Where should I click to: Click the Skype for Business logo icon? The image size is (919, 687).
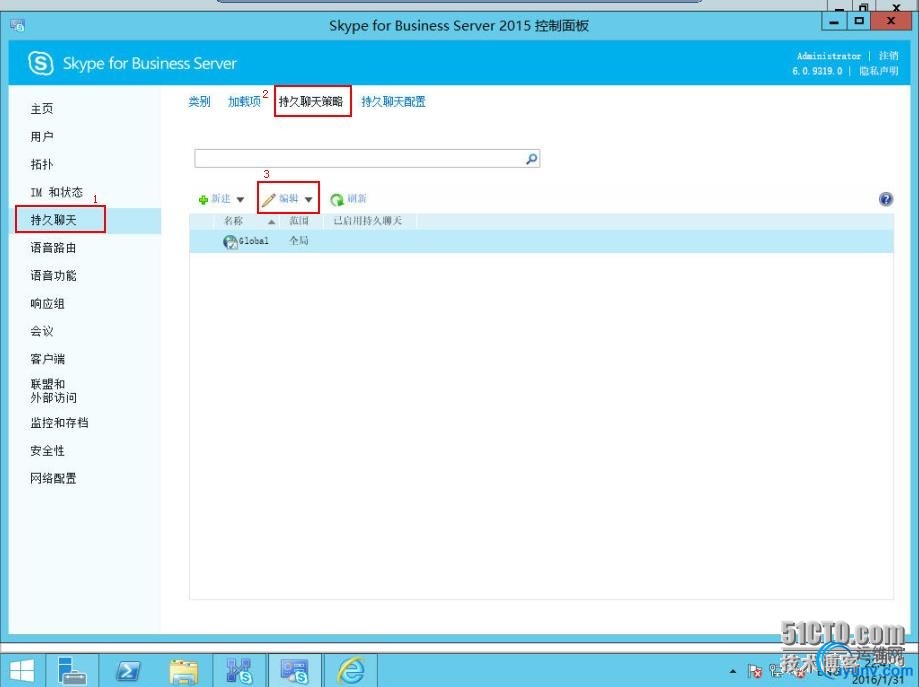(x=40, y=63)
